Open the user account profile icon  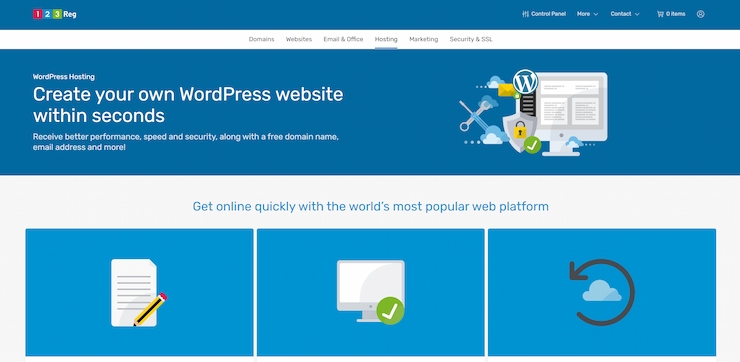[x=700, y=14]
